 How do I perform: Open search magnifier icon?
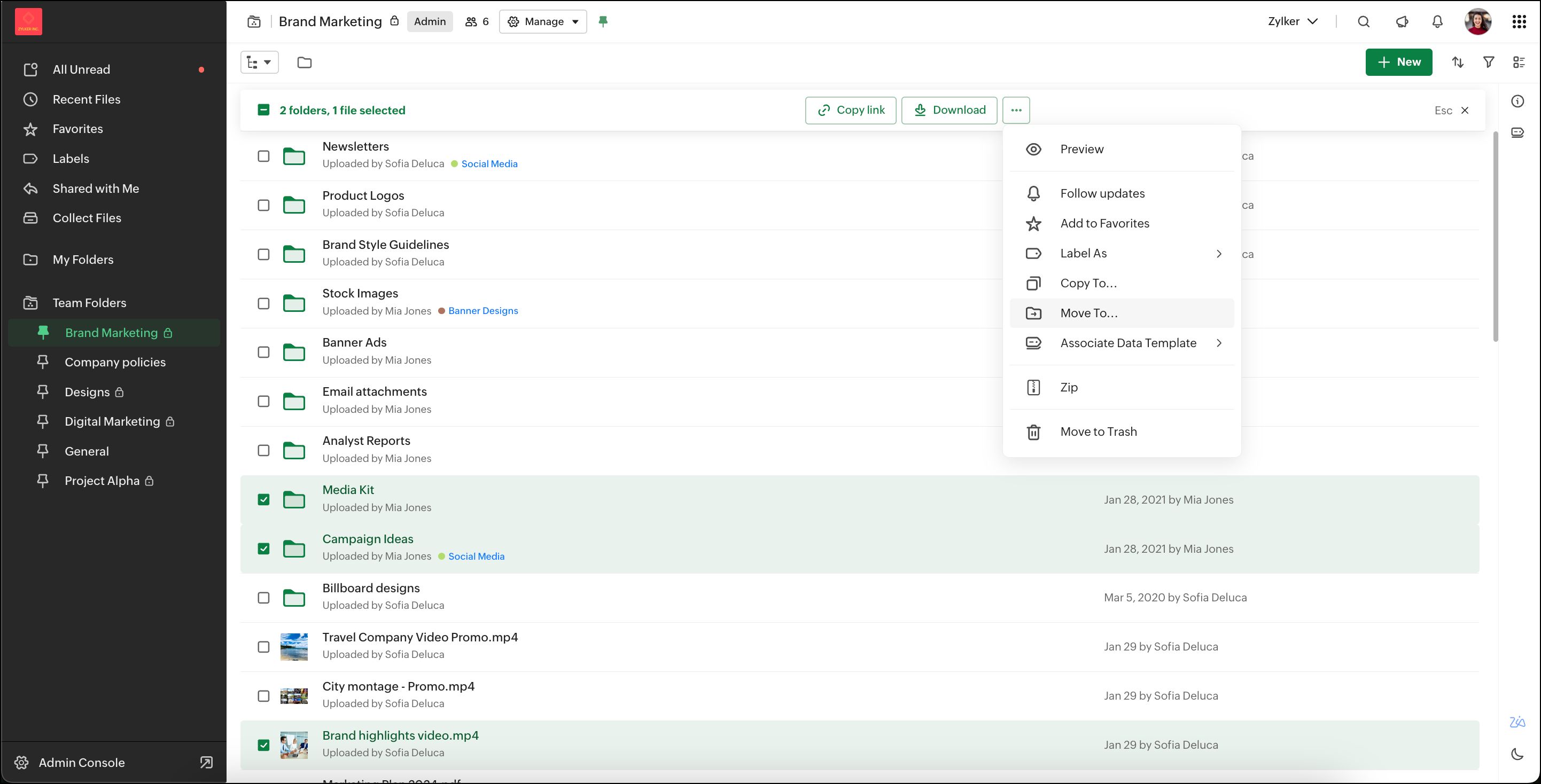point(1363,21)
